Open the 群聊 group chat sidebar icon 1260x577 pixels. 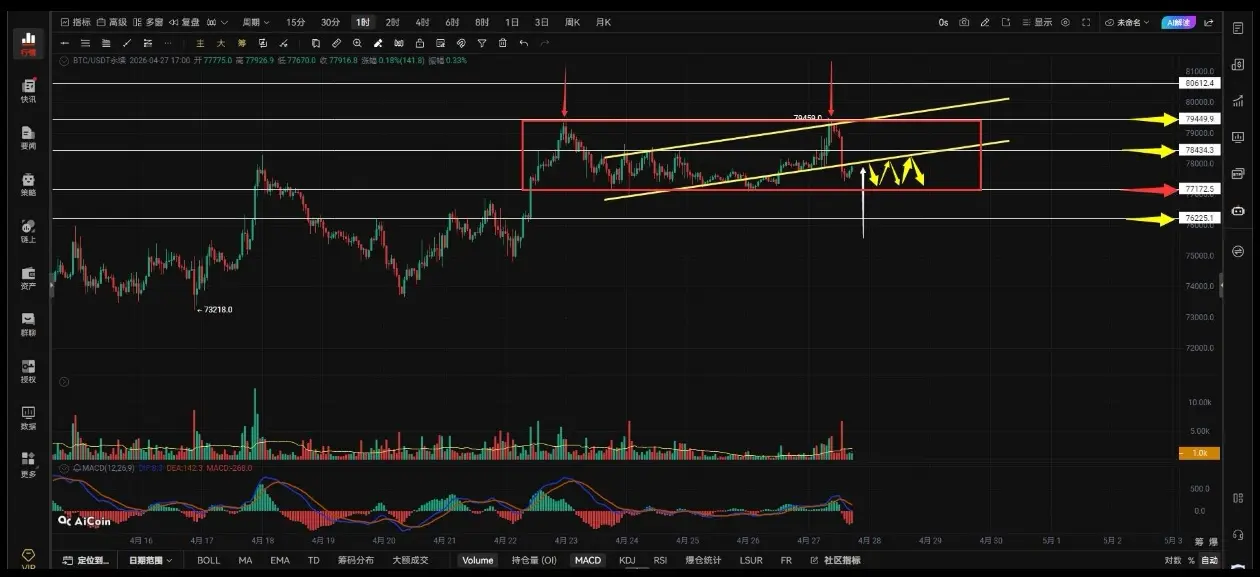pyautogui.click(x=28, y=324)
